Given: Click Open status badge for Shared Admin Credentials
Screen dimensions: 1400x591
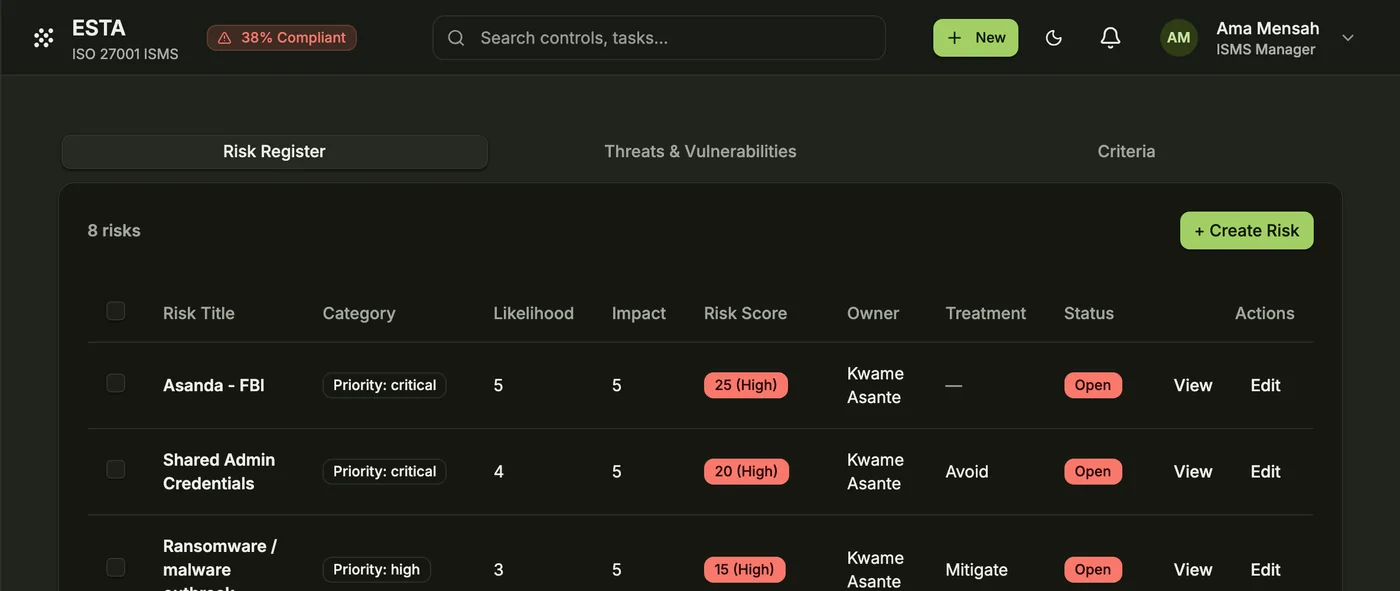Looking at the screenshot, I should coord(1093,471).
